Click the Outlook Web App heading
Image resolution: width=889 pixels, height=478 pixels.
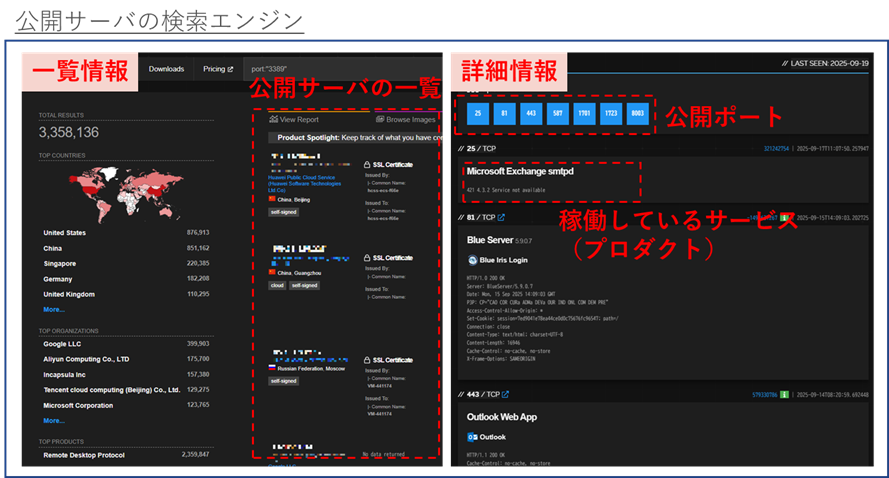click(x=502, y=417)
